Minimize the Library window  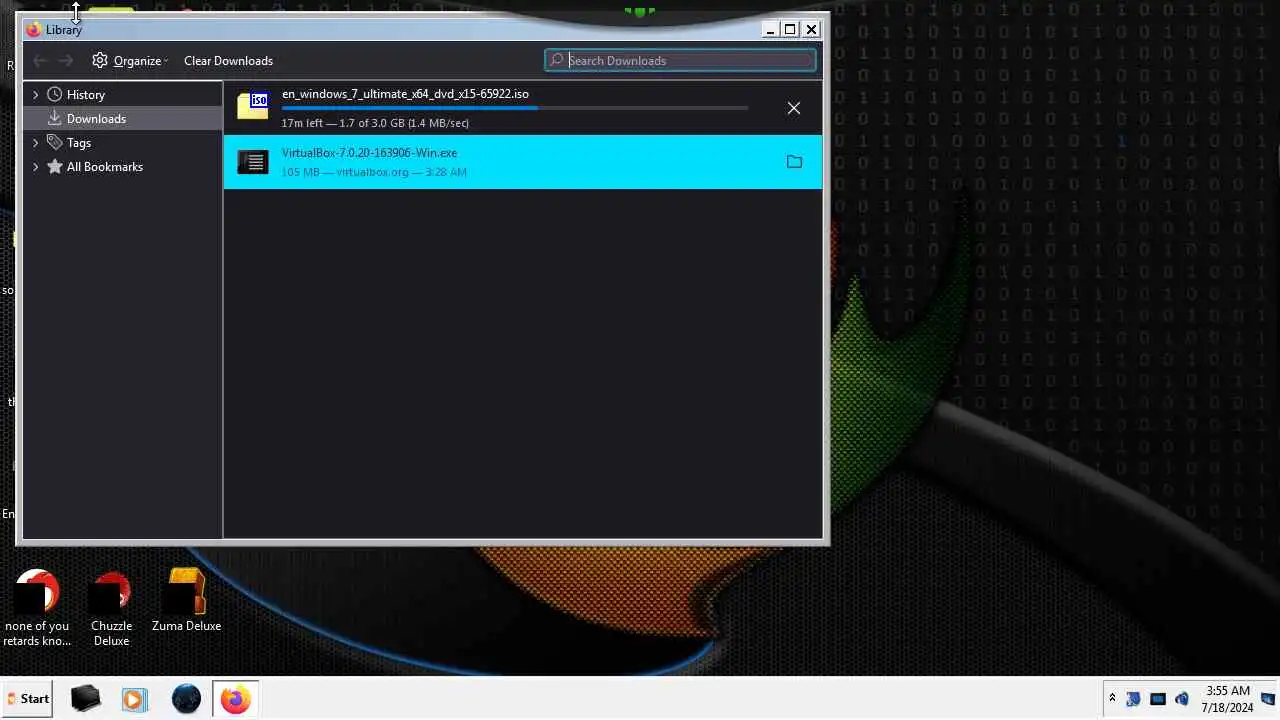770,30
